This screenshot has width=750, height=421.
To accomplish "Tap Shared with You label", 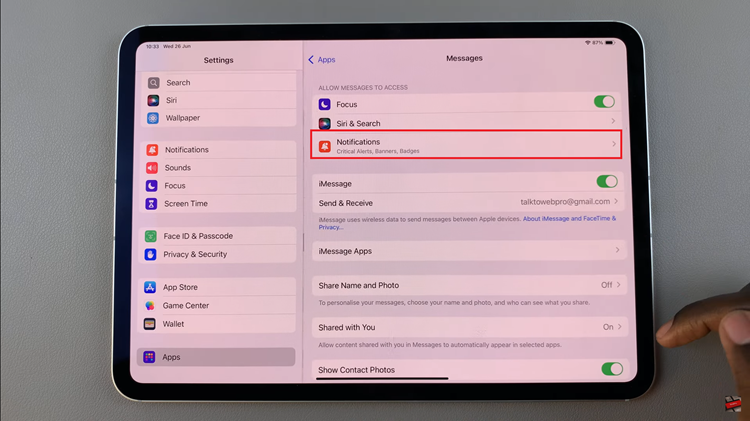I will (347, 327).
